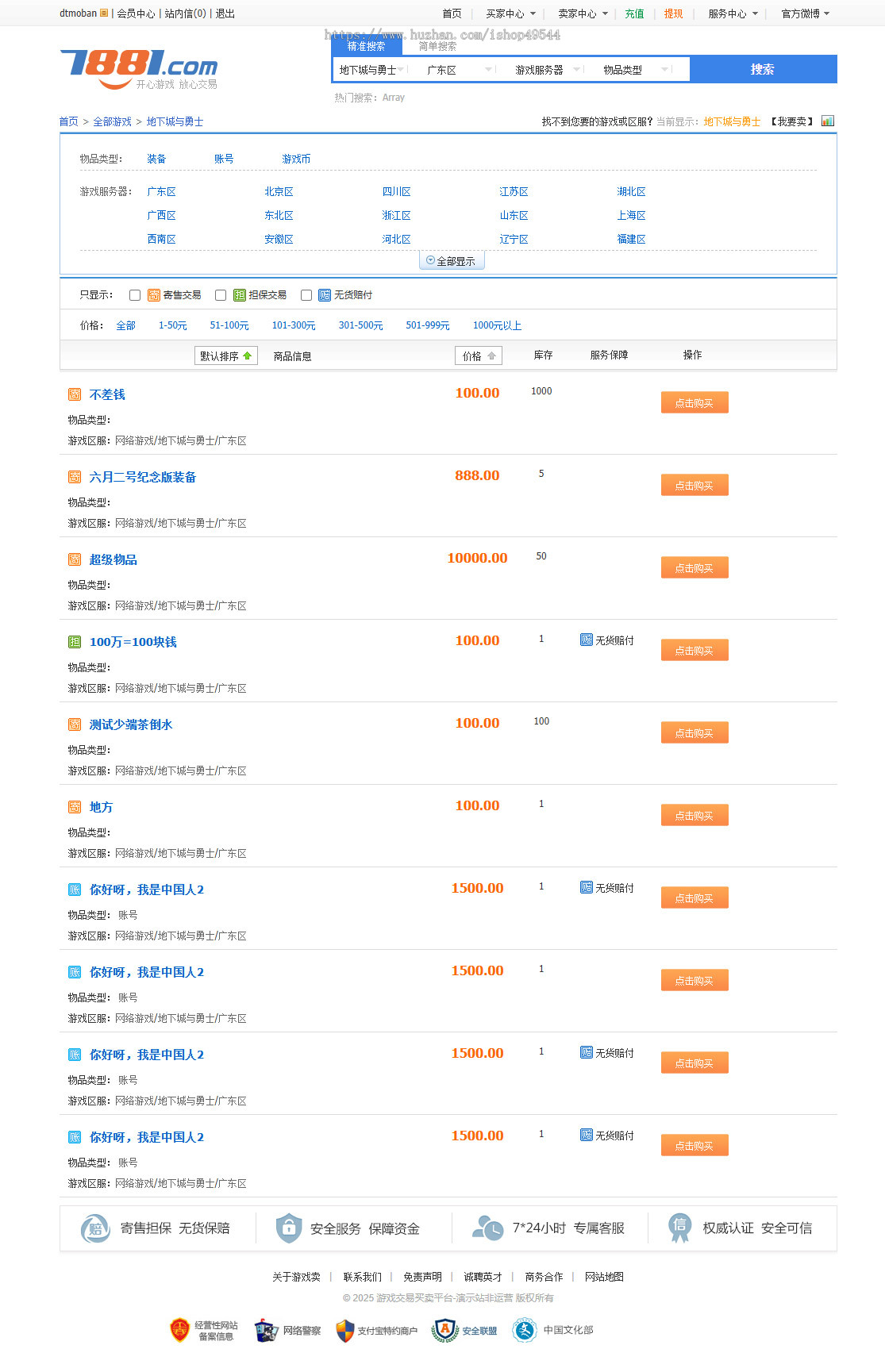Open the 广东区 region dropdown

(x=460, y=70)
